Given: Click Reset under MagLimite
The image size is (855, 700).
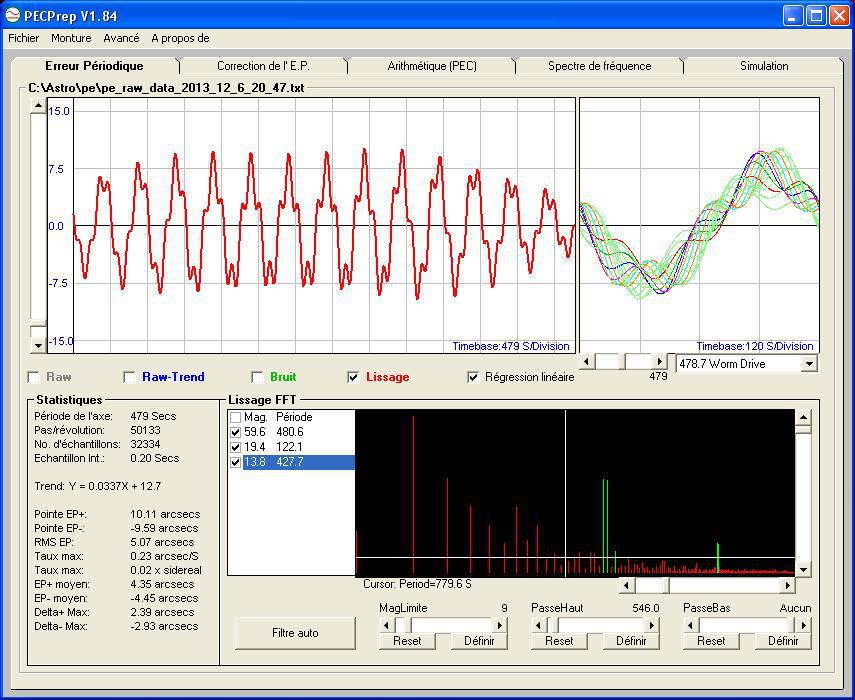Looking at the screenshot, I should (407, 641).
